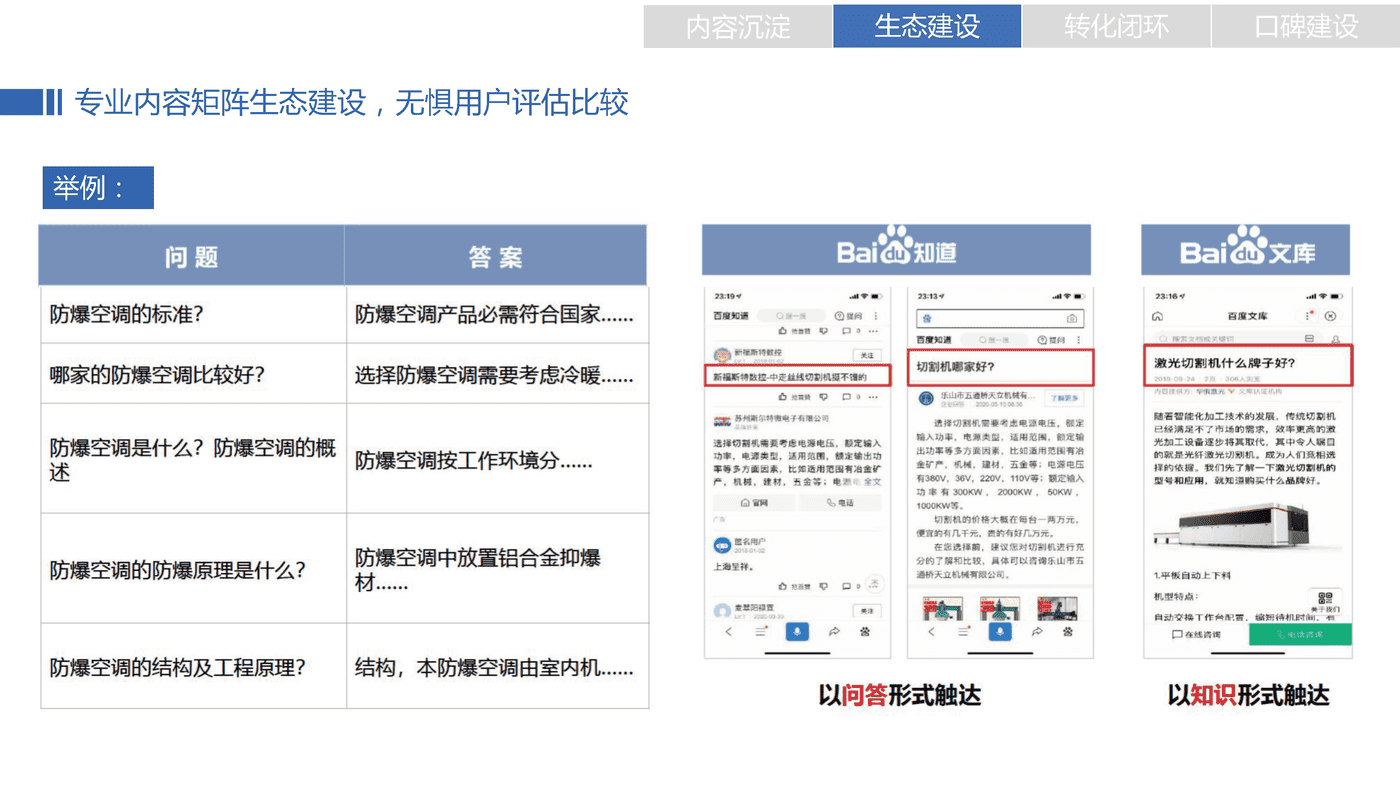Click the 防爆空调的结构及工程原理？ cell
This screenshot has width=1400, height=788.
click(193, 667)
